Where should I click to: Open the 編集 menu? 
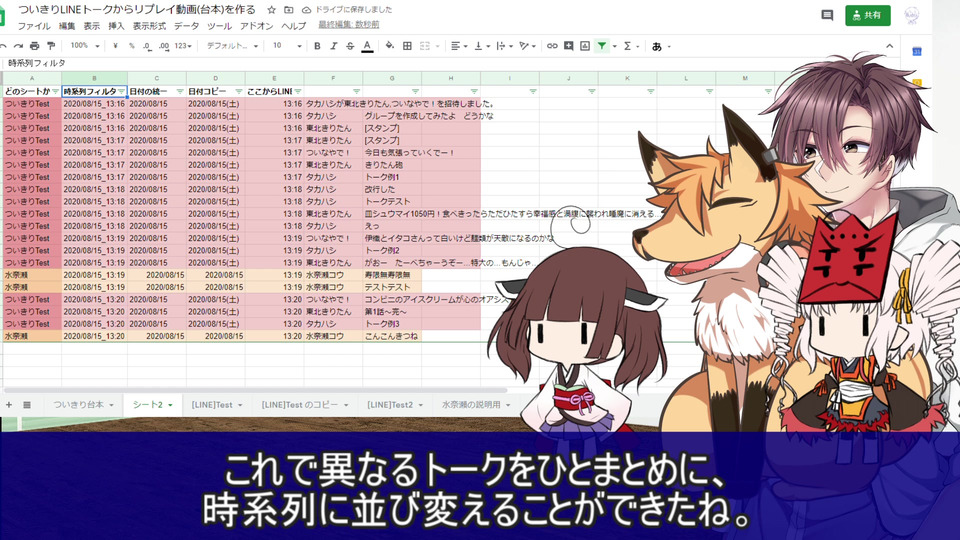tap(67, 26)
